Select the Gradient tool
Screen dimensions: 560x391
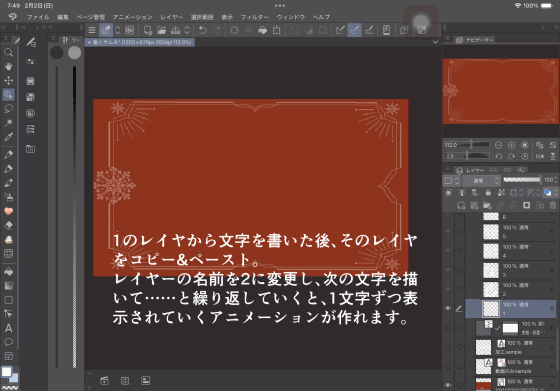click(x=8, y=286)
